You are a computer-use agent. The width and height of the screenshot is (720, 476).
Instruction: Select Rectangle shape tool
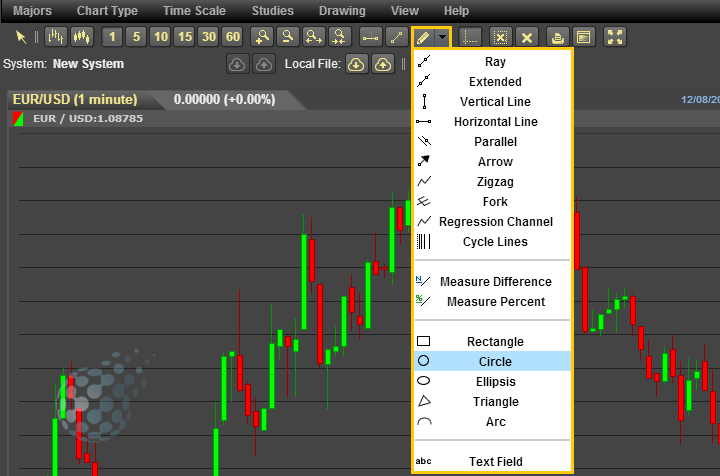click(x=492, y=342)
